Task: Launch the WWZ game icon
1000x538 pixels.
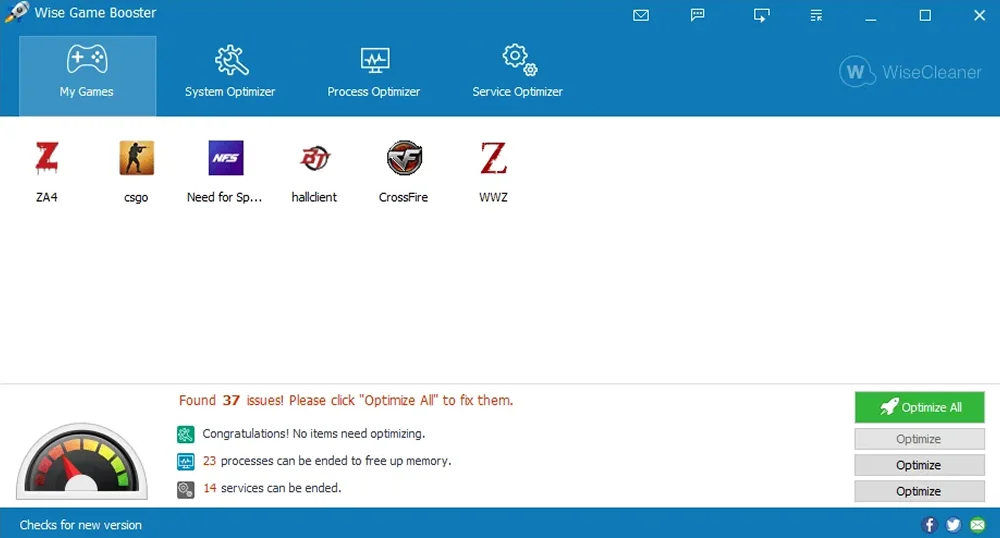Action: (x=493, y=159)
